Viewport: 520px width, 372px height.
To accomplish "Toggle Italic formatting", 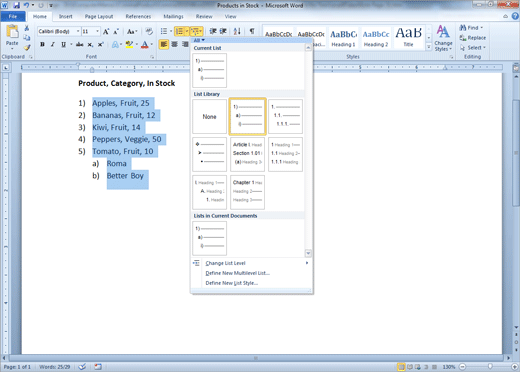I will (52, 44).
